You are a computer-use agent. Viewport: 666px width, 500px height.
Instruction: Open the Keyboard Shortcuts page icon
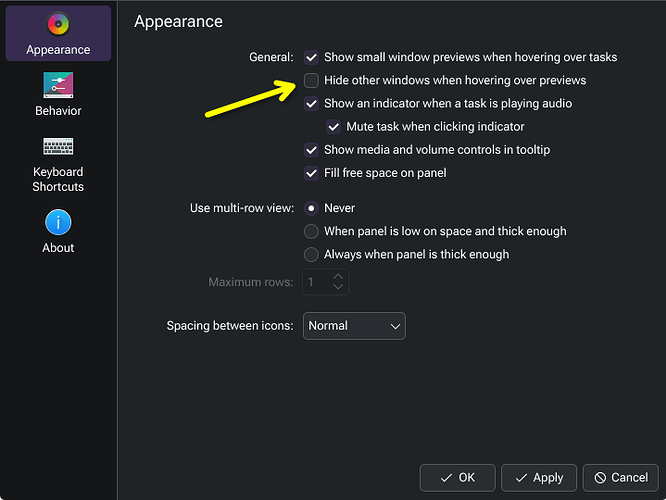pyautogui.click(x=58, y=147)
